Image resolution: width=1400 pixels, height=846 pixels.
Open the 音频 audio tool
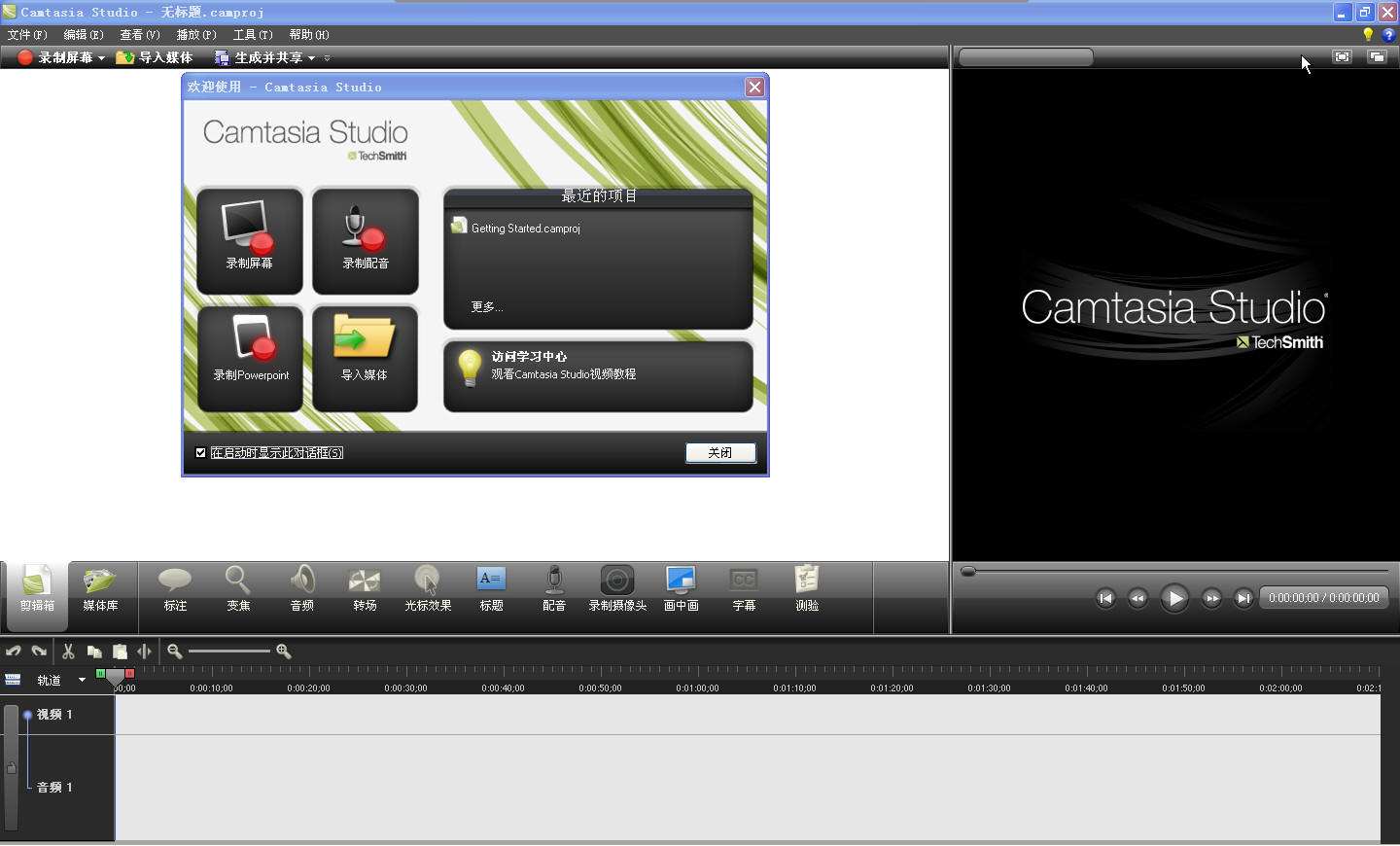[x=302, y=589]
